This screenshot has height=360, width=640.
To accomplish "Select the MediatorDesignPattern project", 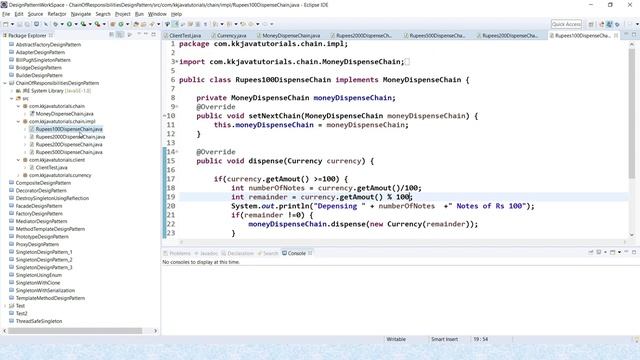I will pyautogui.click(x=41, y=221).
